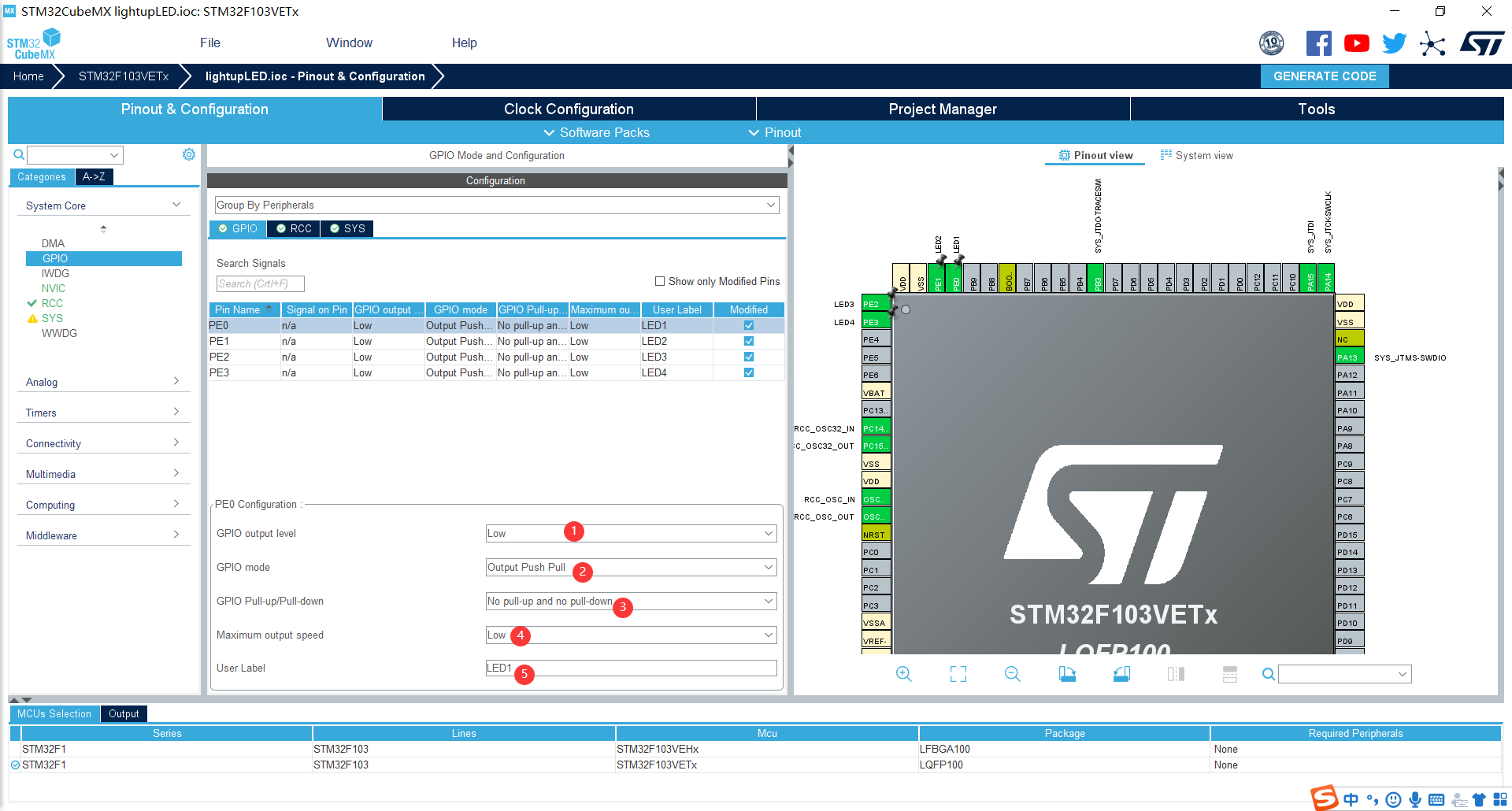Select the RCC peripheral tab
Image resolution: width=1512 pixels, height=811 pixels.
coord(293,228)
